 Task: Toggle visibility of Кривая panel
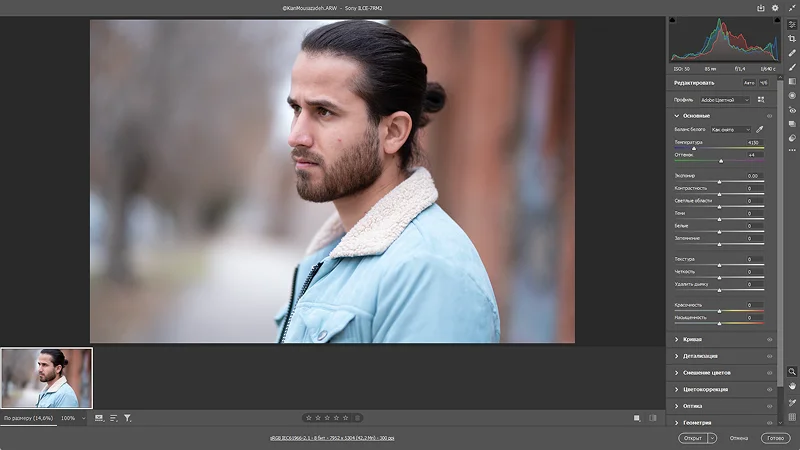coord(769,339)
